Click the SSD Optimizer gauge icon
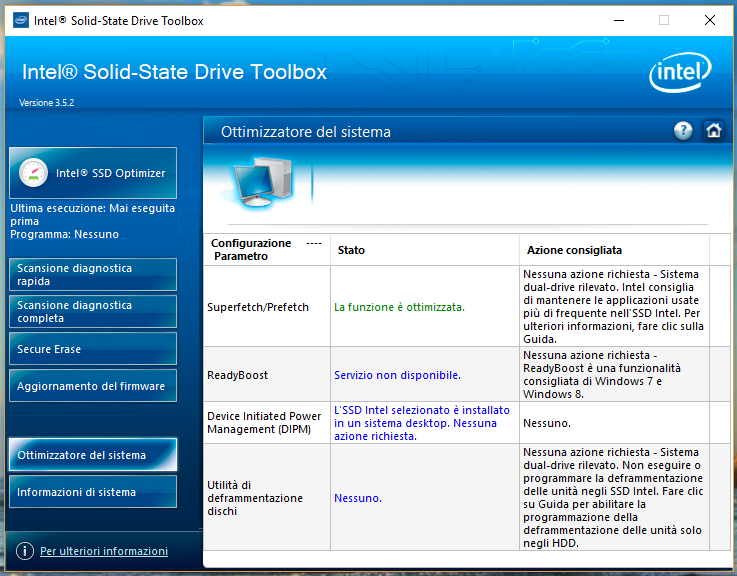737x576 pixels. 33,173
